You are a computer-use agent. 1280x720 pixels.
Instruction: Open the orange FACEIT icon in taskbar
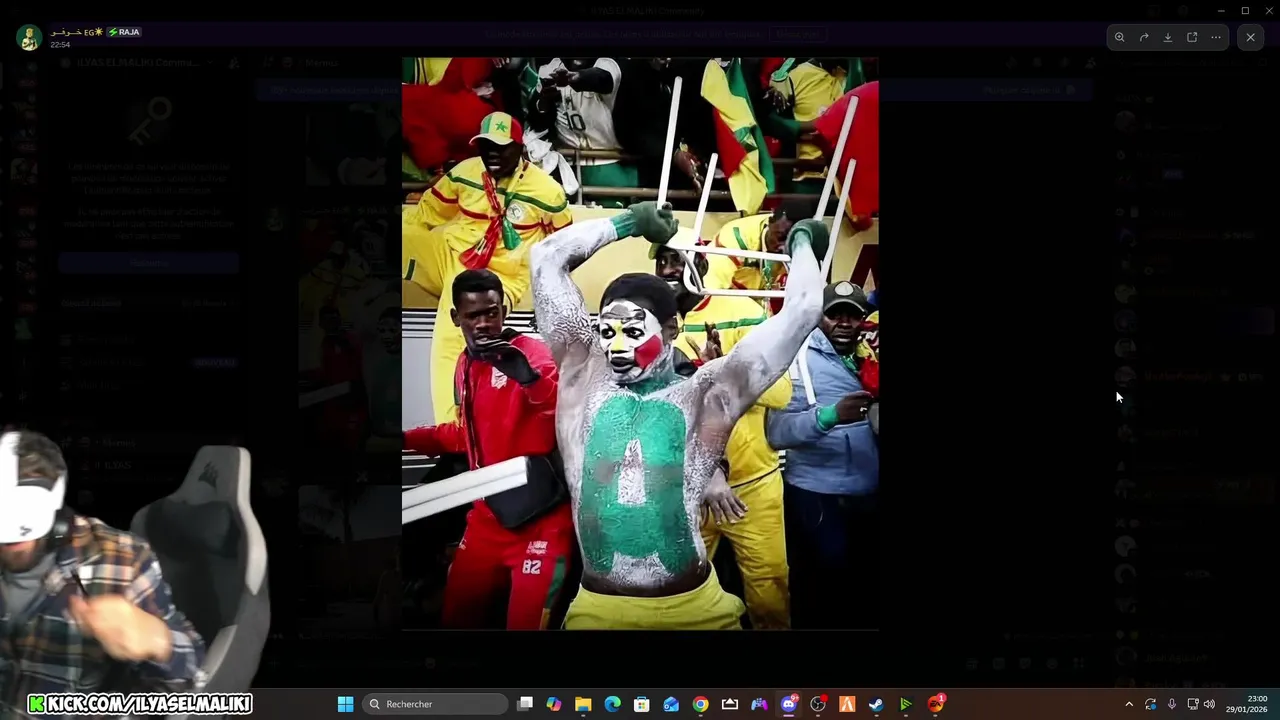pos(847,704)
